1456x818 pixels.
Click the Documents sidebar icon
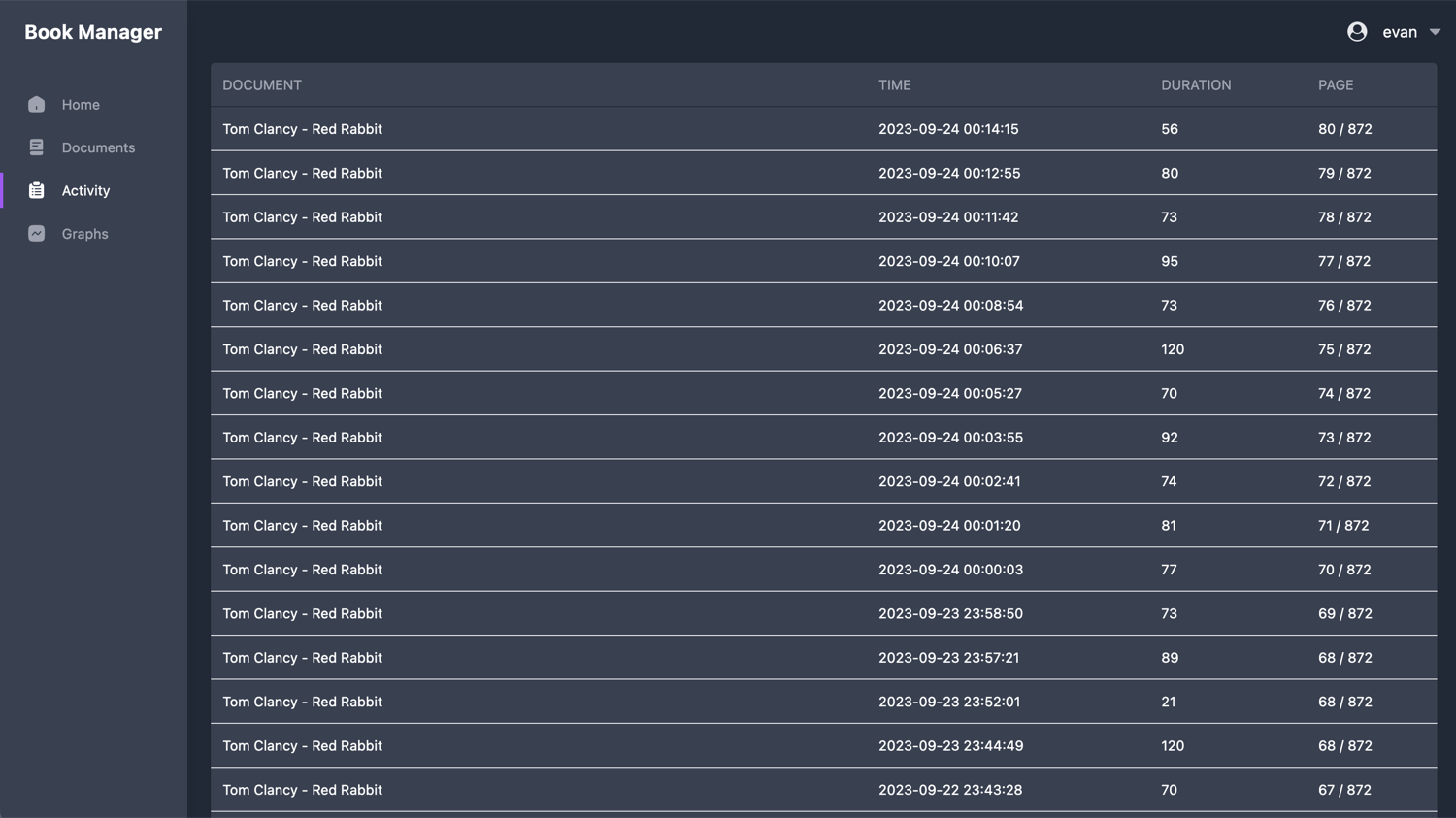point(36,147)
